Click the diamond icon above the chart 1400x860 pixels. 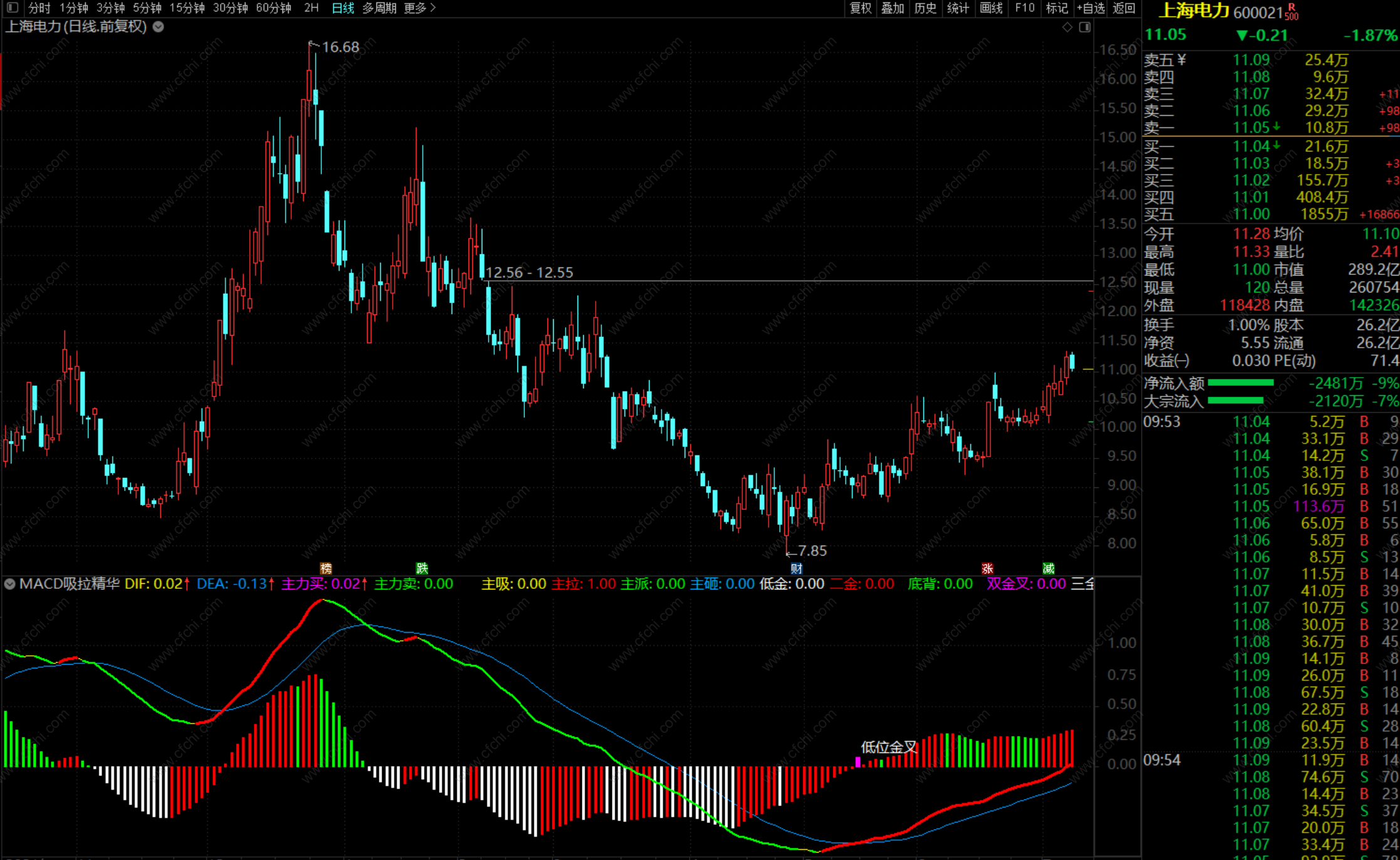pyautogui.click(x=1067, y=27)
